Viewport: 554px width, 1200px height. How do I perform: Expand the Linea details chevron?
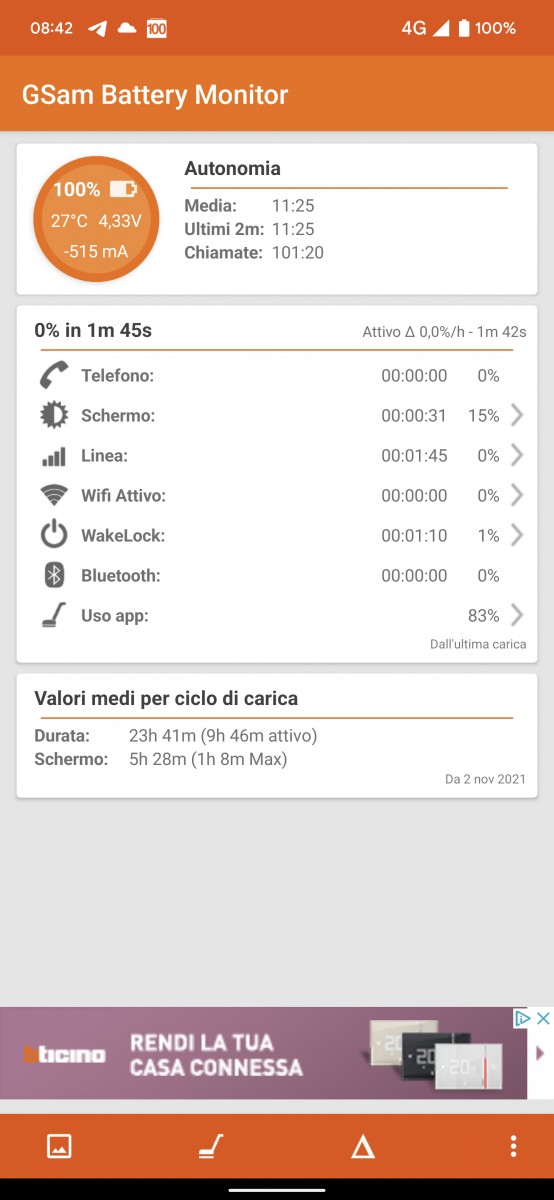tap(517, 455)
